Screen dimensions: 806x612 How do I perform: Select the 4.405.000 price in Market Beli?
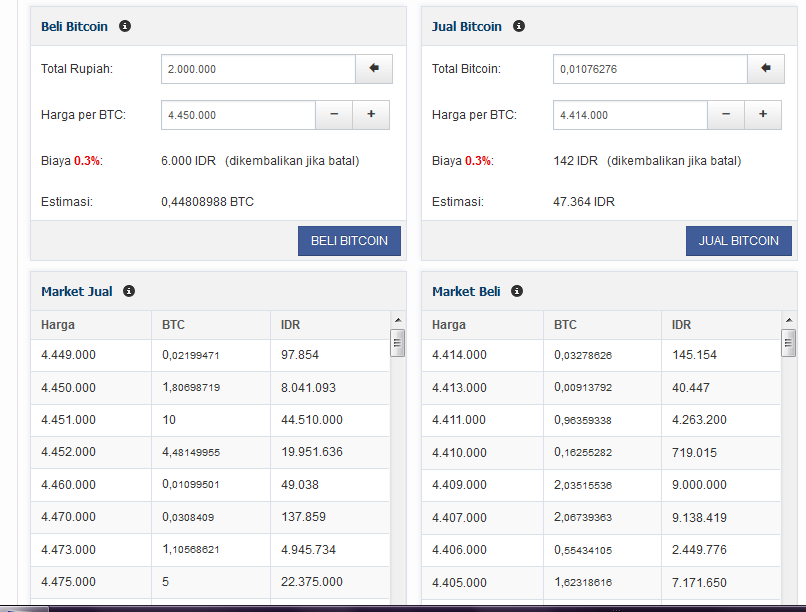pyautogui.click(x=459, y=582)
